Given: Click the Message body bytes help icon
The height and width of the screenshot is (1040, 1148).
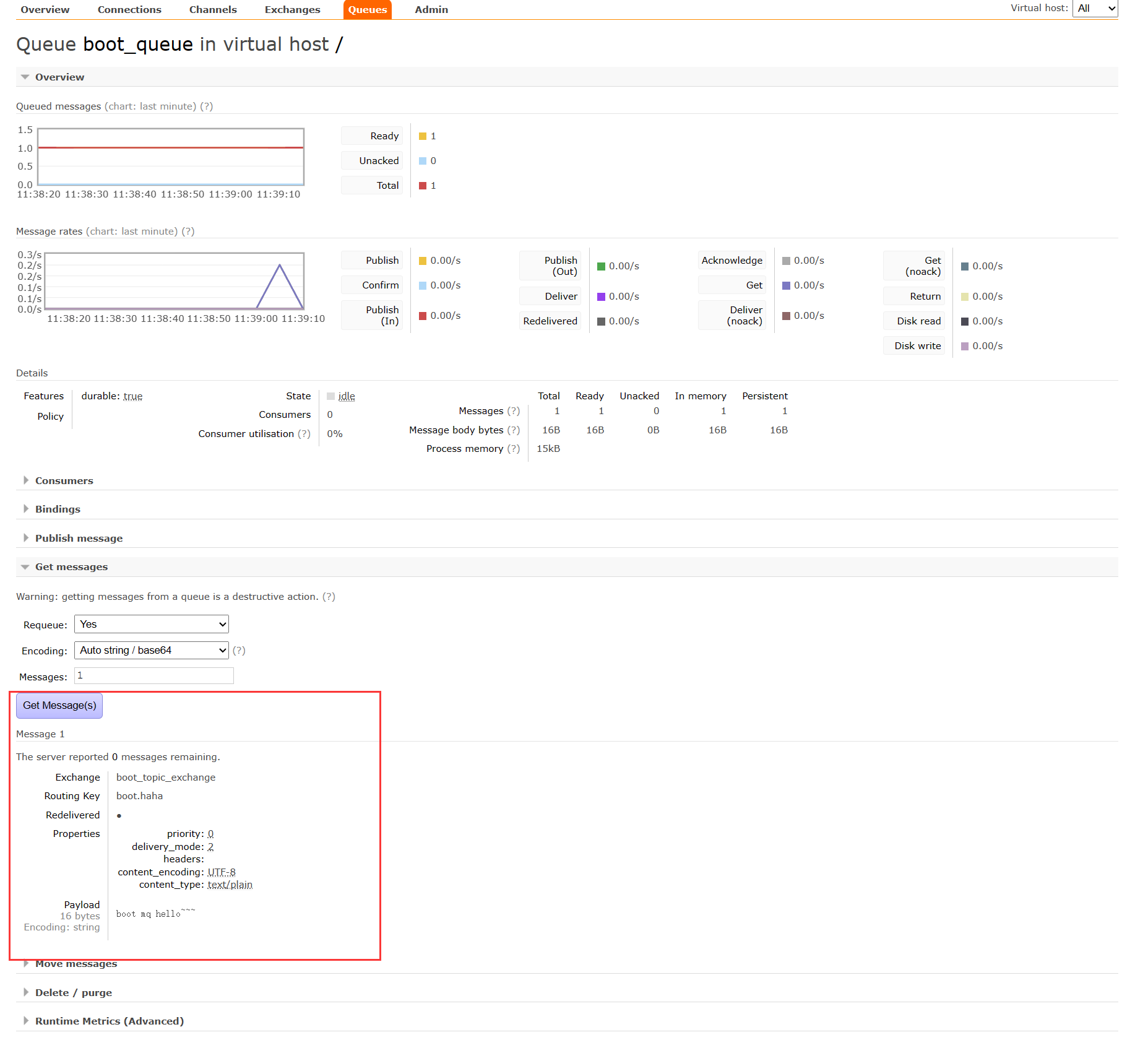Looking at the screenshot, I should click(513, 430).
